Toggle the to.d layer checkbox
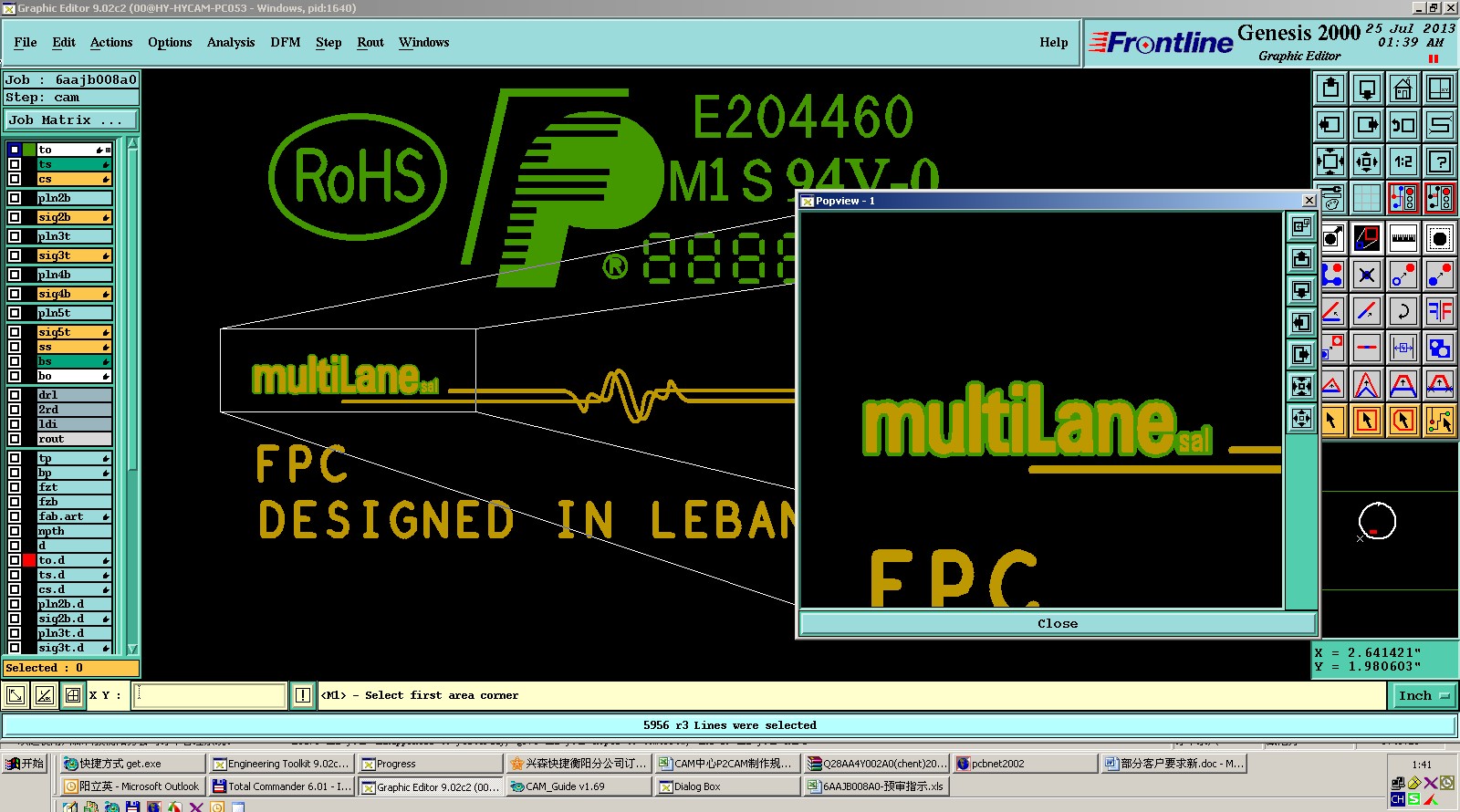This screenshot has height=812, width=1460. click(15, 560)
